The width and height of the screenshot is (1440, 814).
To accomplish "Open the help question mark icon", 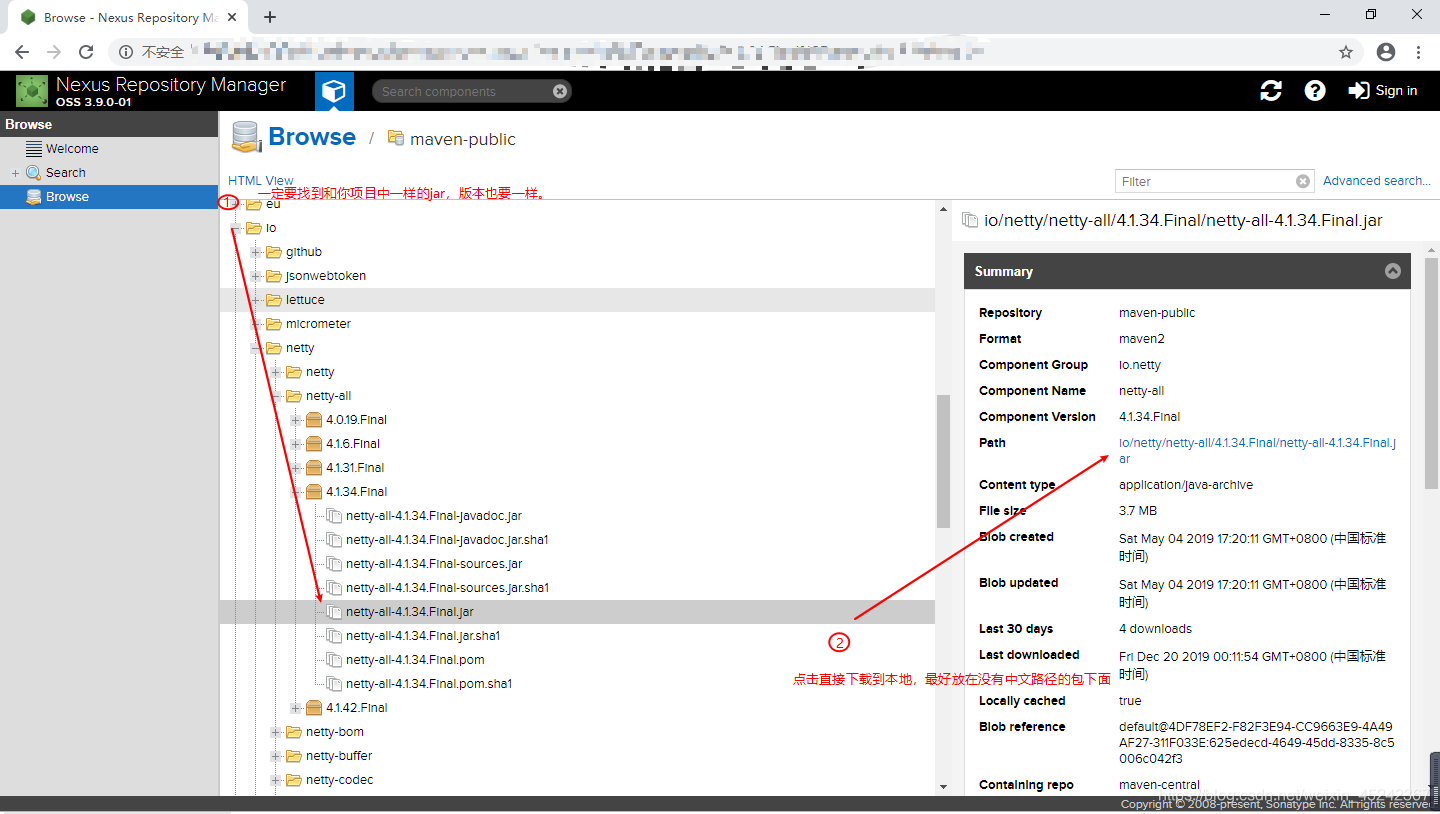I will pyautogui.click(x=1315, y=91).
